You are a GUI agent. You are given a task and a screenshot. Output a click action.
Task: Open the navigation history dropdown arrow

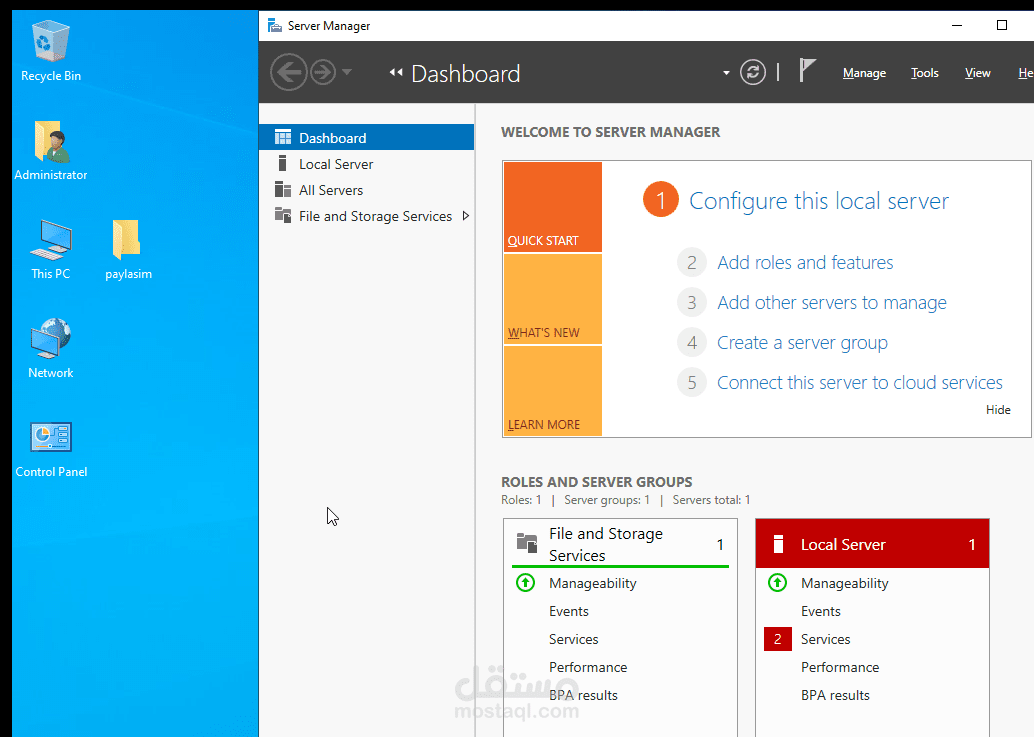tap(347, 72)
